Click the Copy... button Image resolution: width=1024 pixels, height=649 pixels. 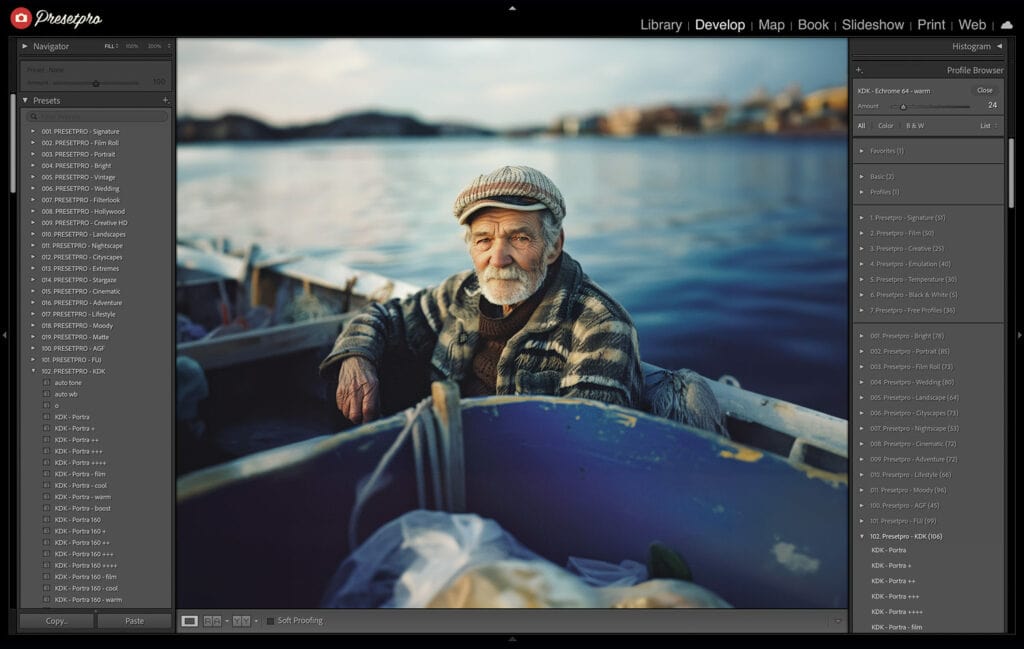[57, 621]
